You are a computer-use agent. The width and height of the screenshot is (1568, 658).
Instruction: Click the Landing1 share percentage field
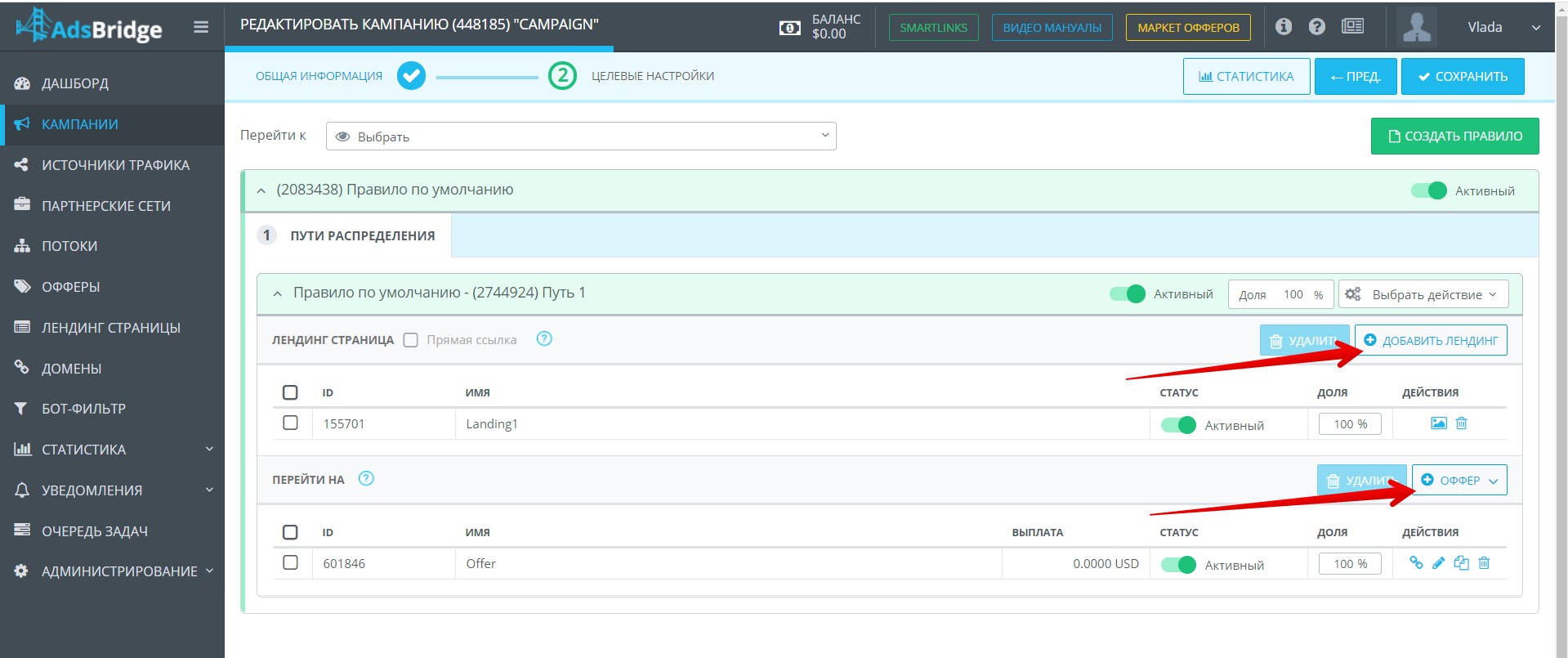click(x=1350, y=424)
